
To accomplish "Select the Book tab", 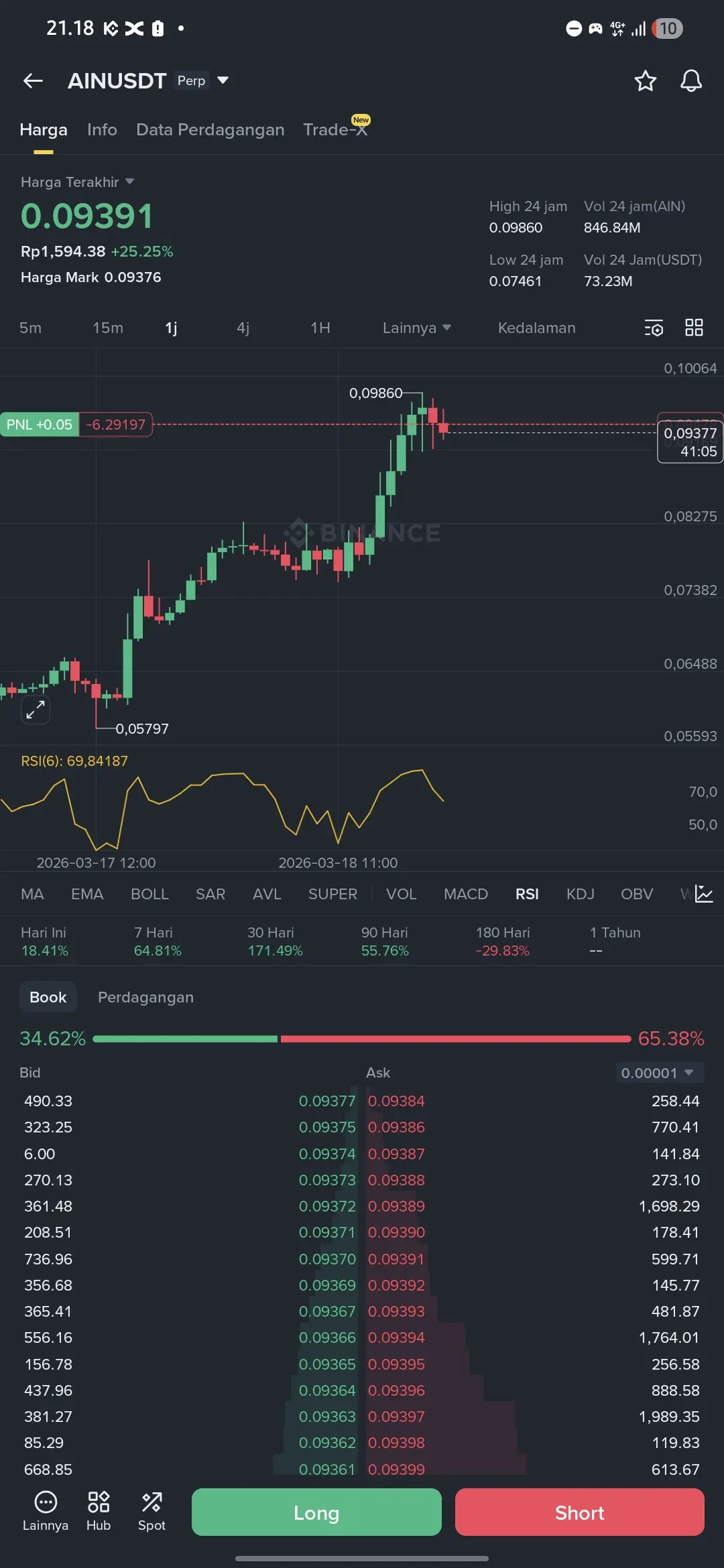I will [48, 997].
